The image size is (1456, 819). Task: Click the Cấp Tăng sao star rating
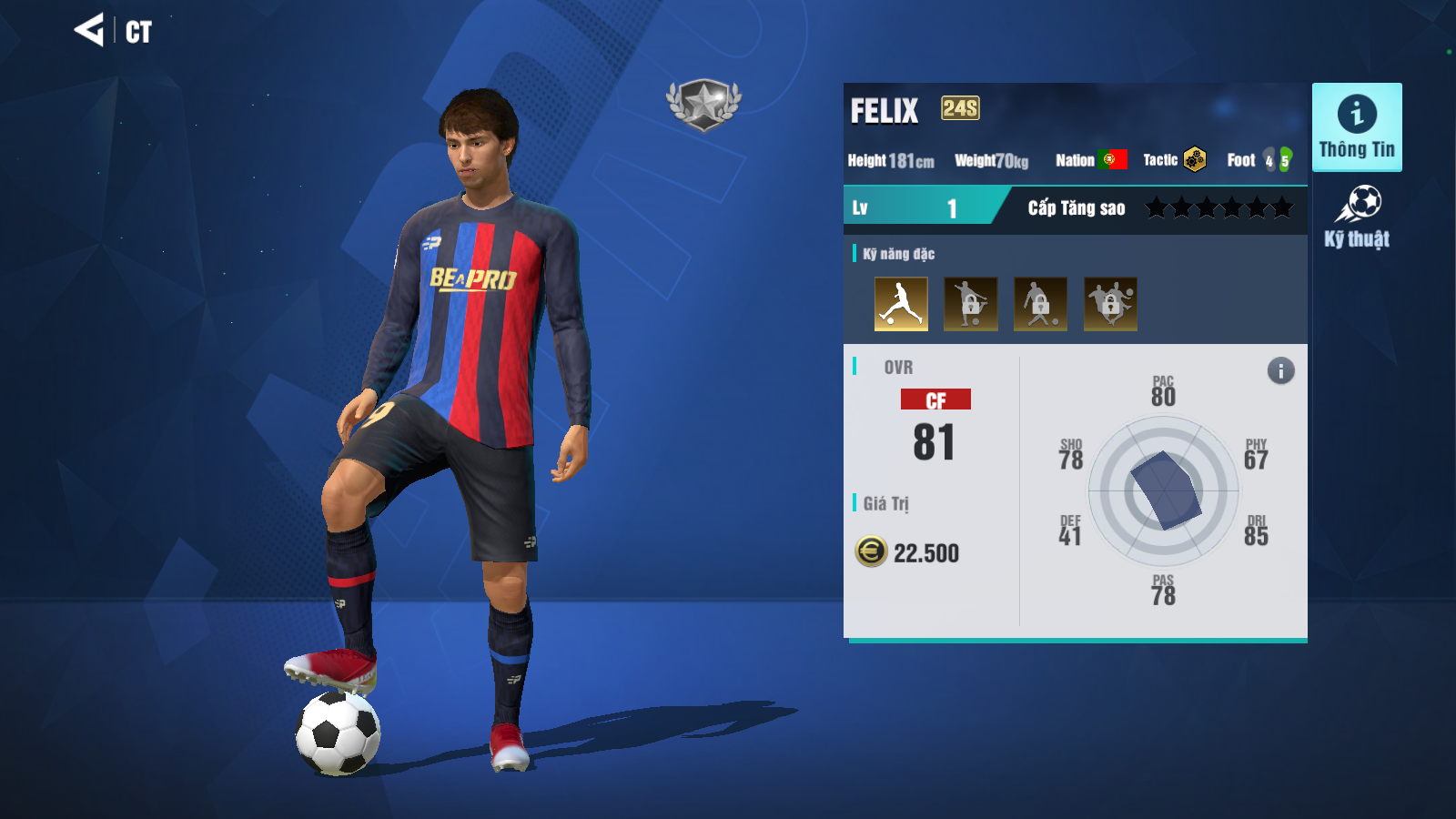[1218, 208]
